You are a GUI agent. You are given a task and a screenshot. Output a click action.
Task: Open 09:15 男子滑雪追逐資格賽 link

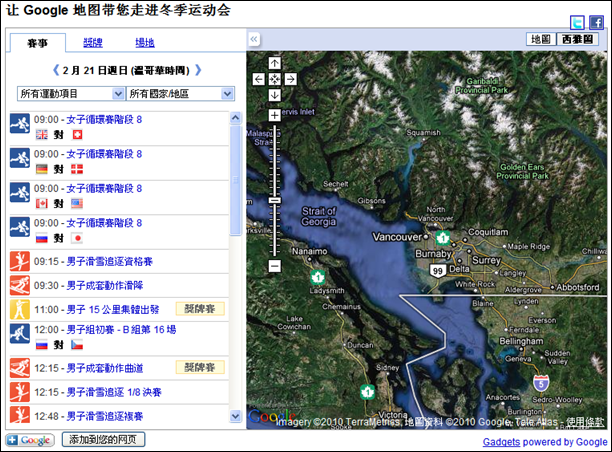[109, 262]
